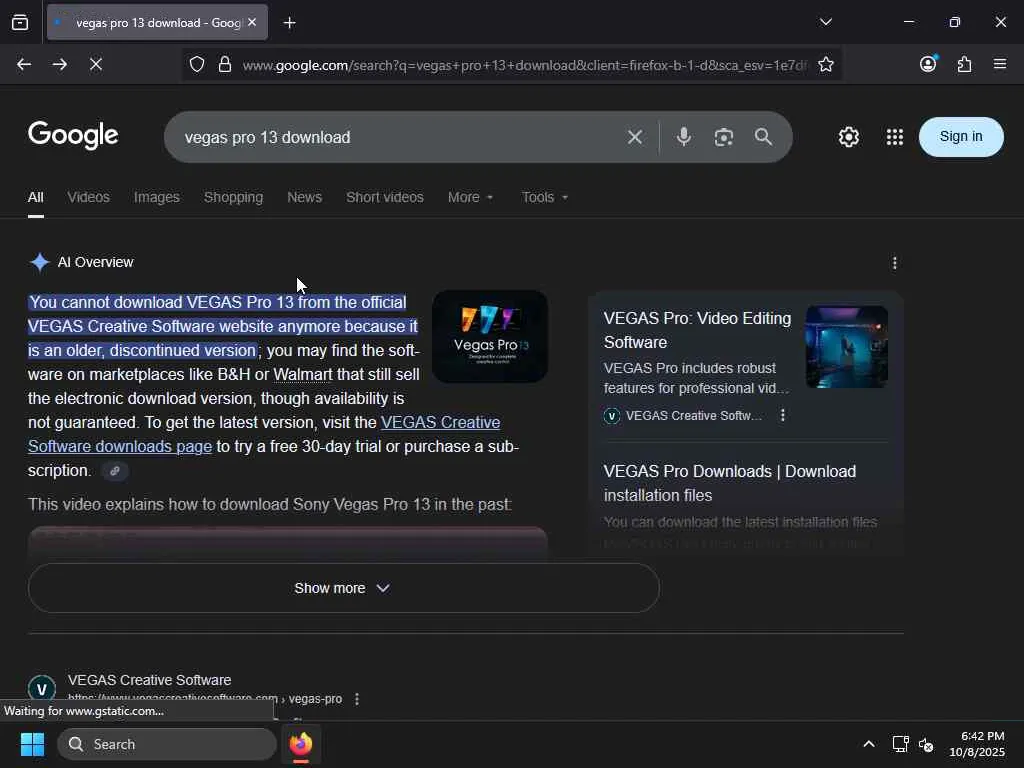Click into the Google search box
Screen dimensions: 1024x768
pos(398,137)
